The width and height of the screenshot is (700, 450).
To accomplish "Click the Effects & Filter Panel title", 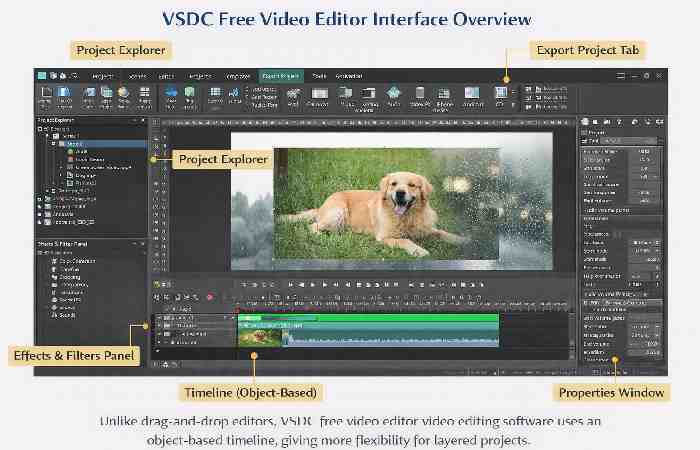I will pyautogui.click(x=62, y=244).
